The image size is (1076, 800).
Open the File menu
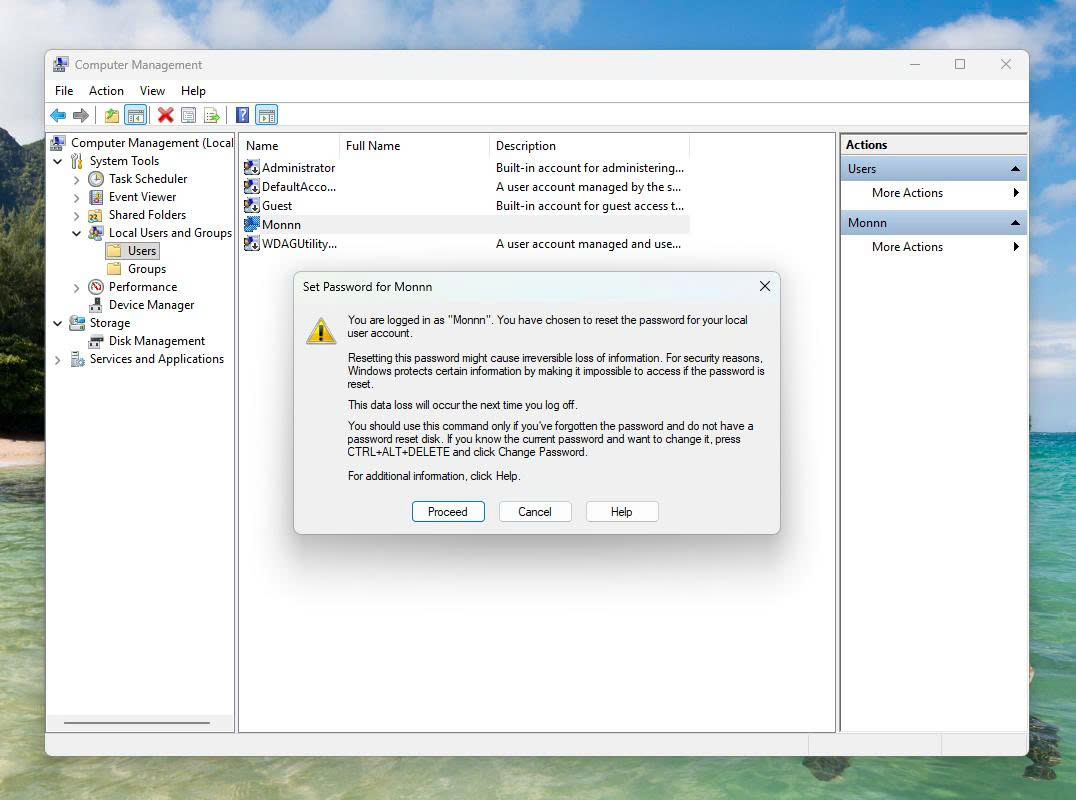point(64,91)
